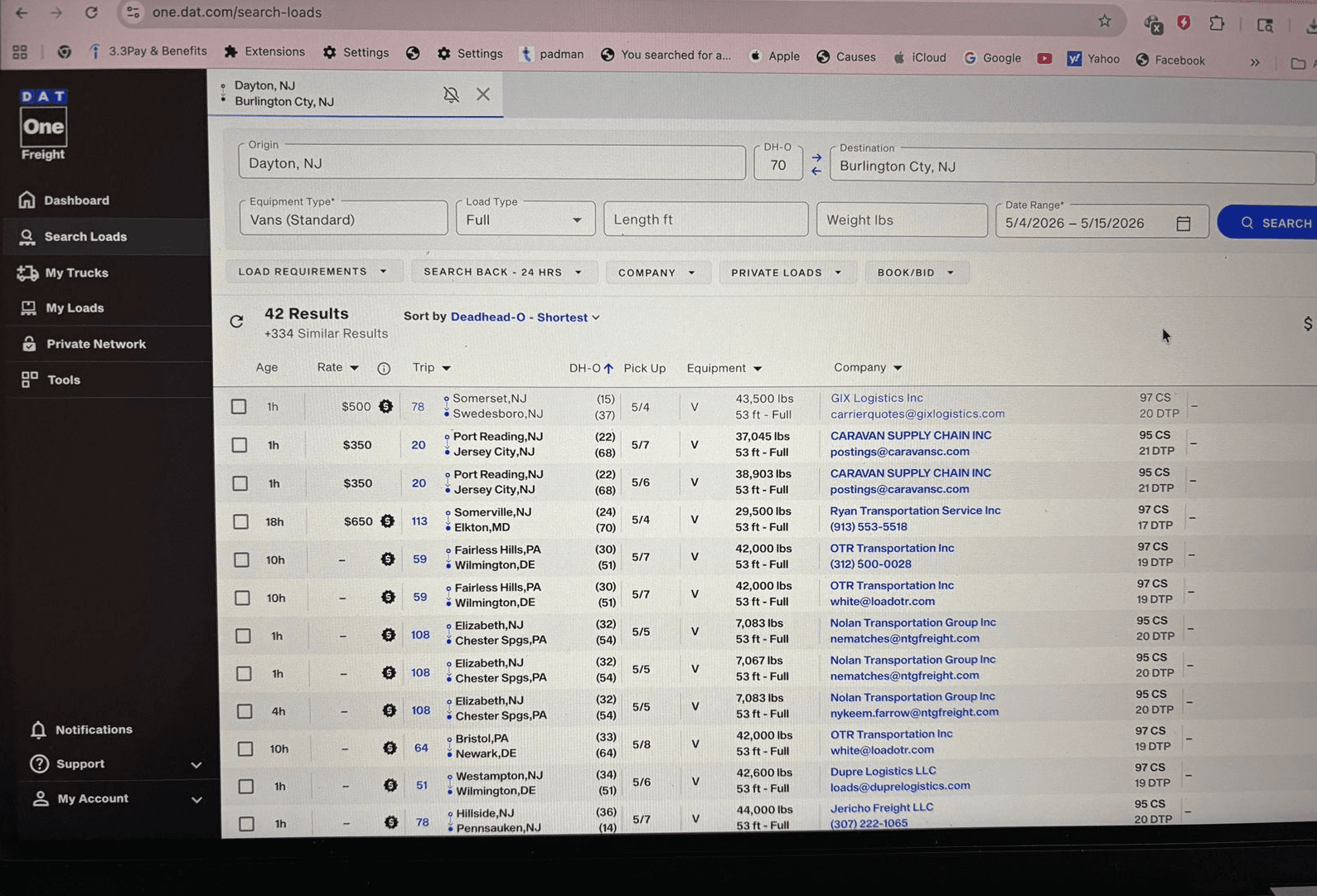Open the GIX Logistics Inc company link
1317x896 pixels.
point(877,398)
